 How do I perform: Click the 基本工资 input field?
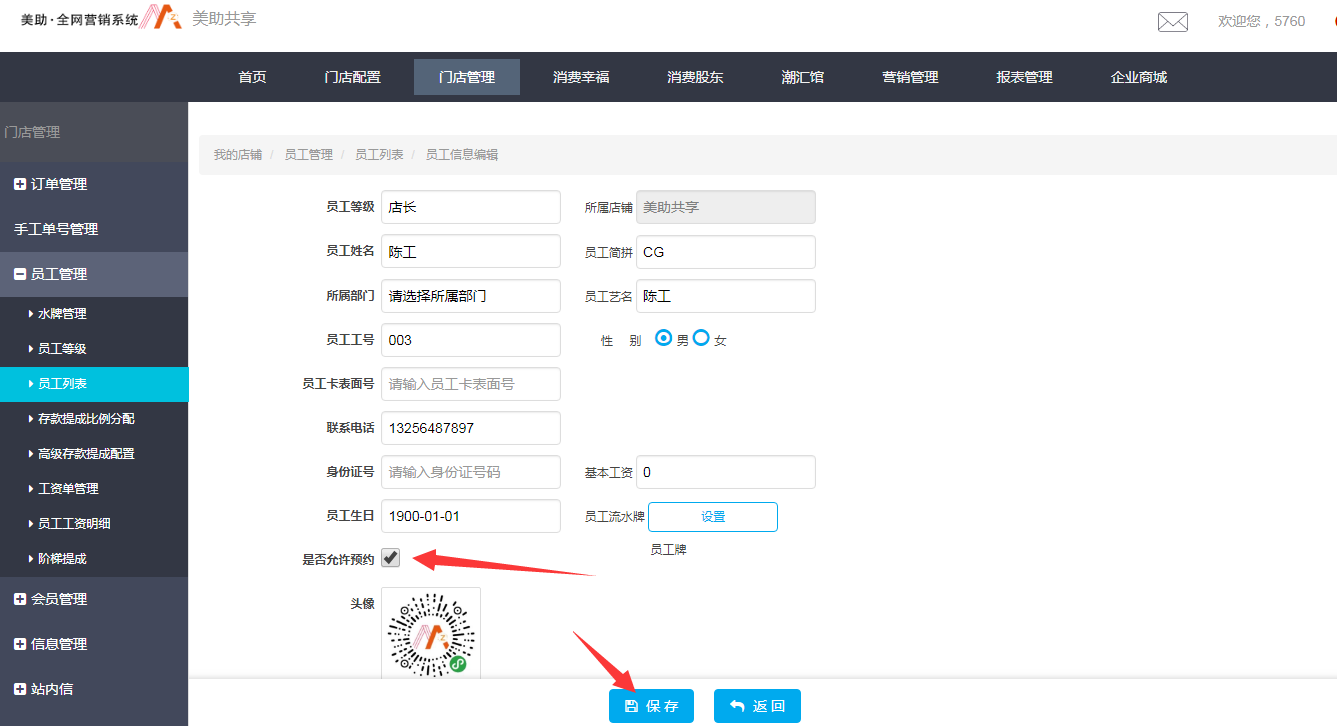point(726,472)
